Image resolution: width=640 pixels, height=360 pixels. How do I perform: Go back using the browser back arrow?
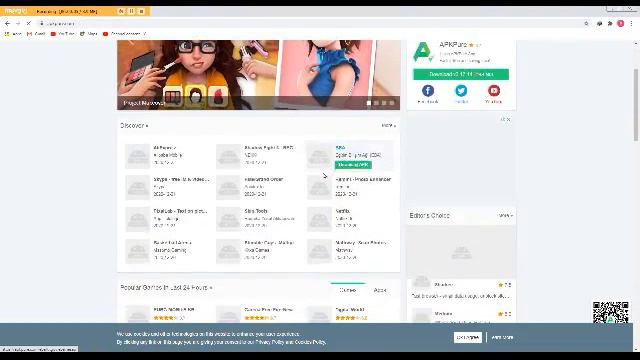click(7, 24)
